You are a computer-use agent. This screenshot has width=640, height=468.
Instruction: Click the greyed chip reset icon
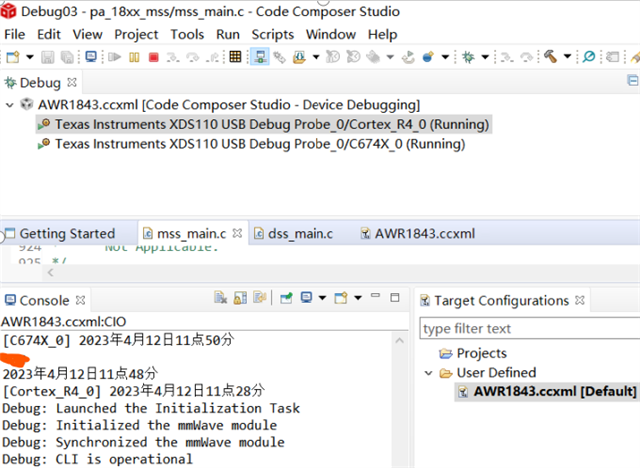pos(373,57)
